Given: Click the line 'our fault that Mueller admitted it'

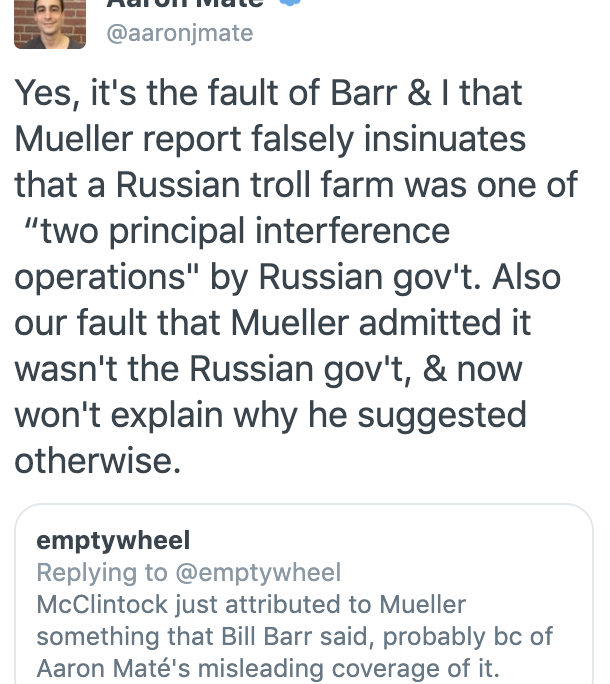Looking at the screenshot, I should 273,323.
